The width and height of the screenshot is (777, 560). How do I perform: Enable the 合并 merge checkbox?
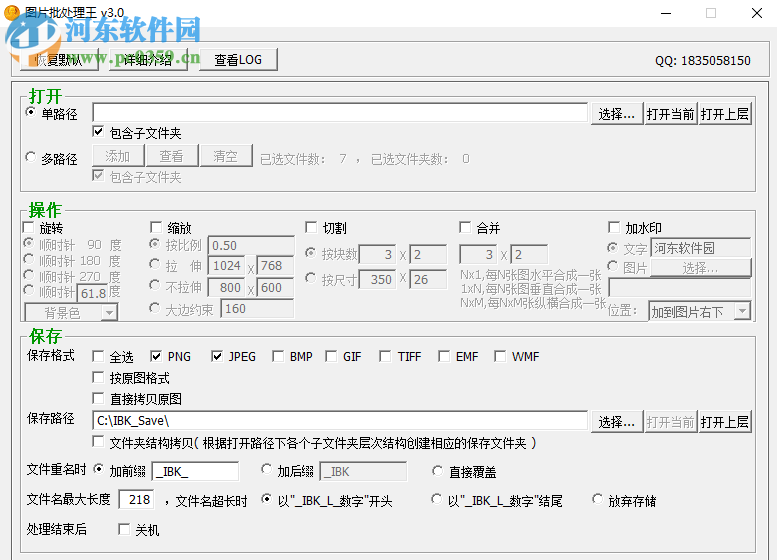click(465, 227)
